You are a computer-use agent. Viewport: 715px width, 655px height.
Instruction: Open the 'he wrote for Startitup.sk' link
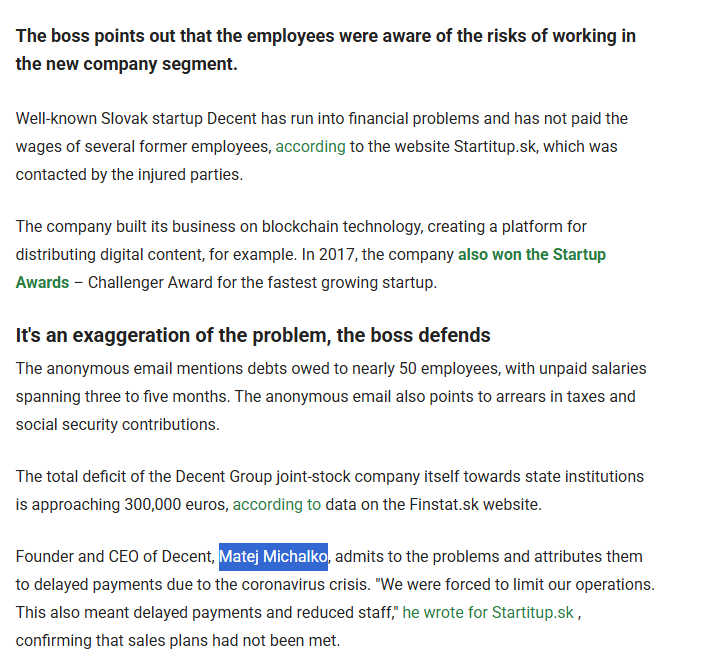pos(487,613)
